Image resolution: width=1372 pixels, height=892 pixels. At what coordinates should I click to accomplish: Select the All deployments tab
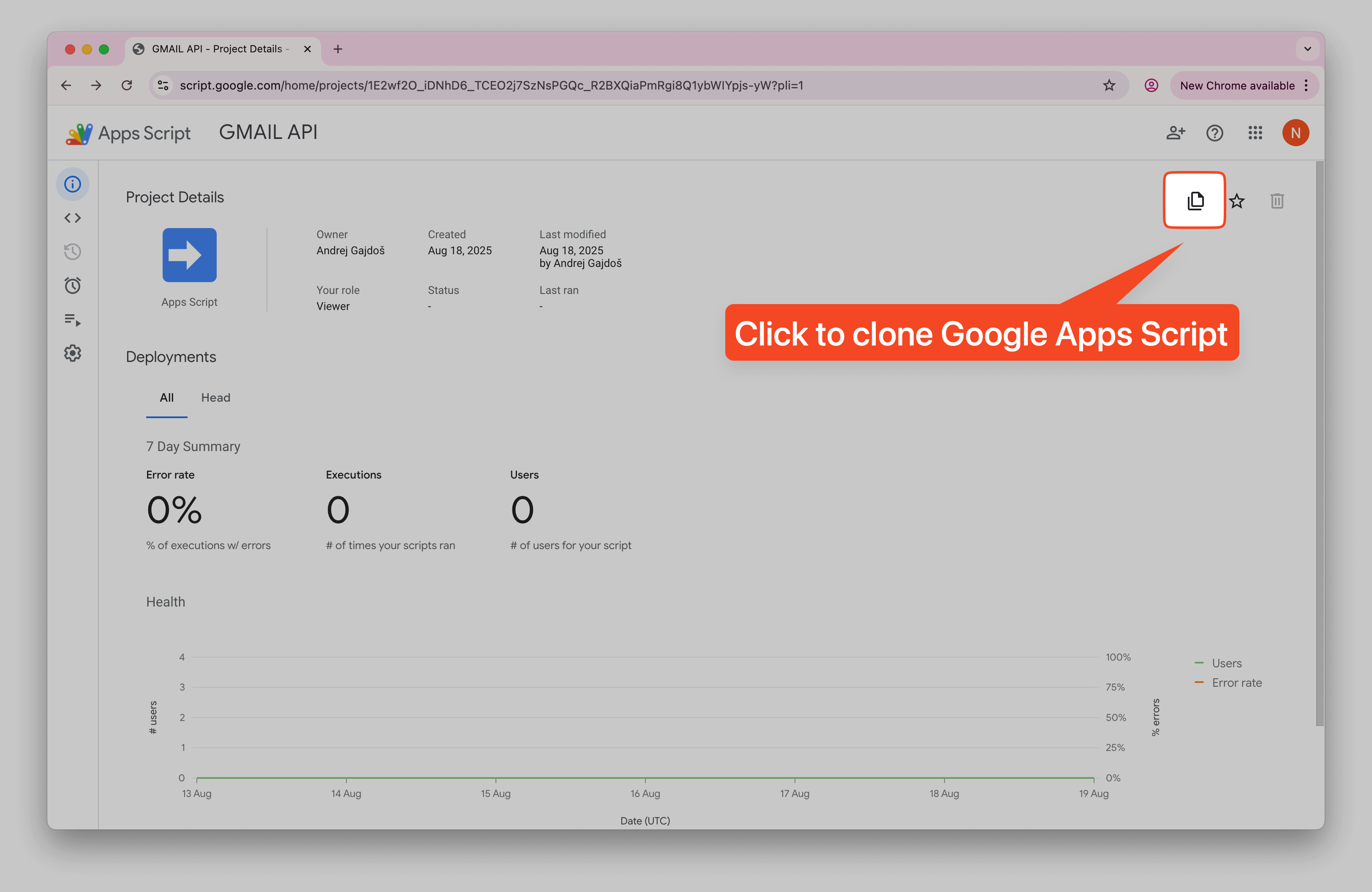click(x=166, y=397)
